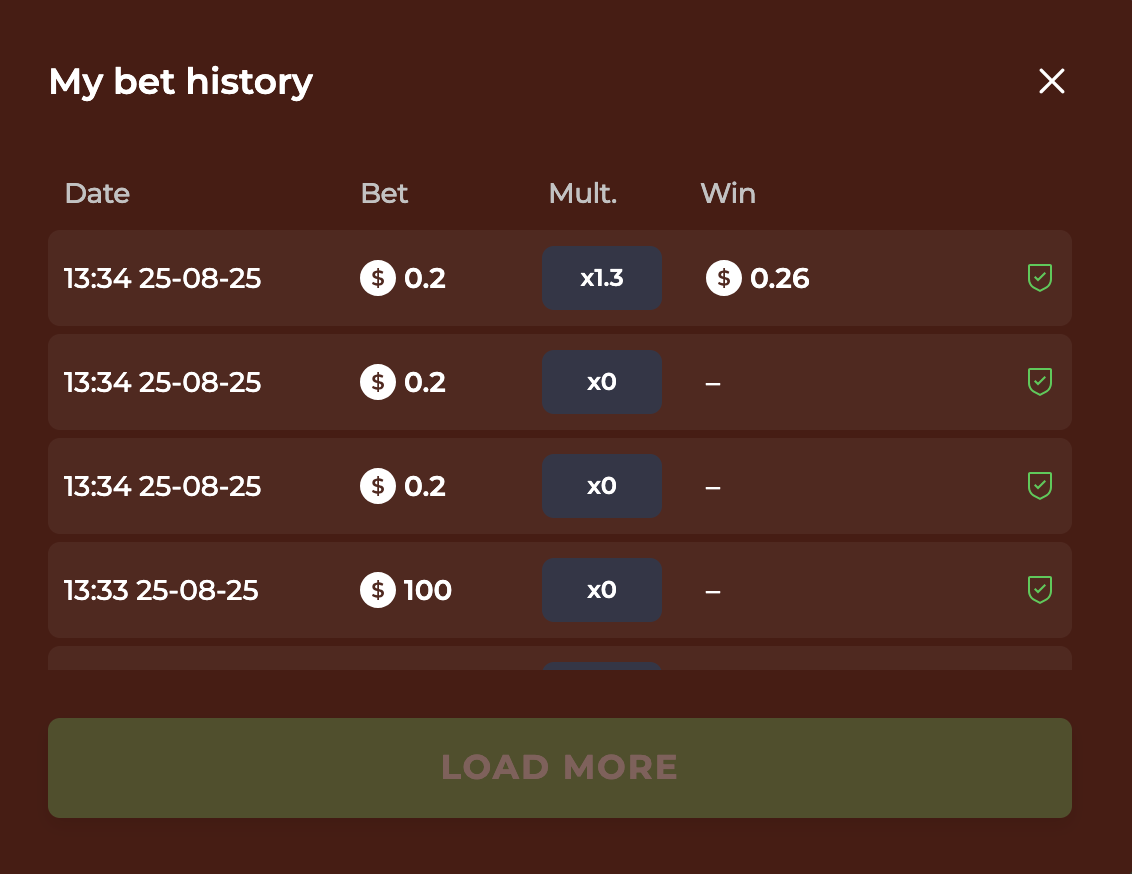The width and height of the screenshot is (1132, 874).
Task: Click the Win column header
Action: tap(728, 193)
